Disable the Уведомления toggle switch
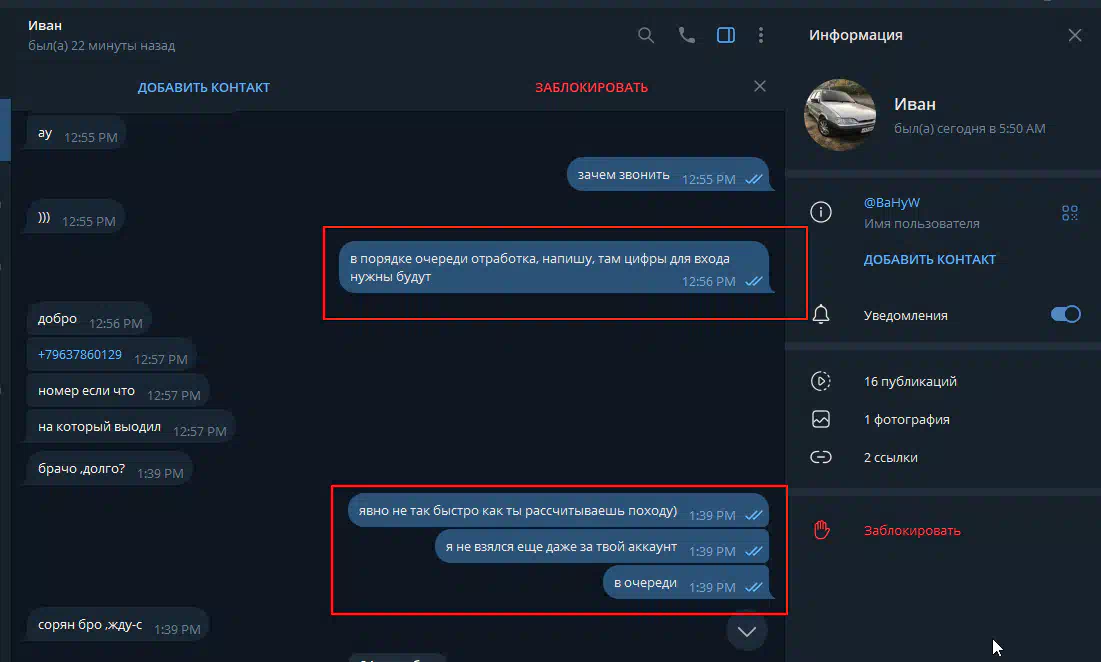Screen dimensions: 1101x662 (1065, 315)
